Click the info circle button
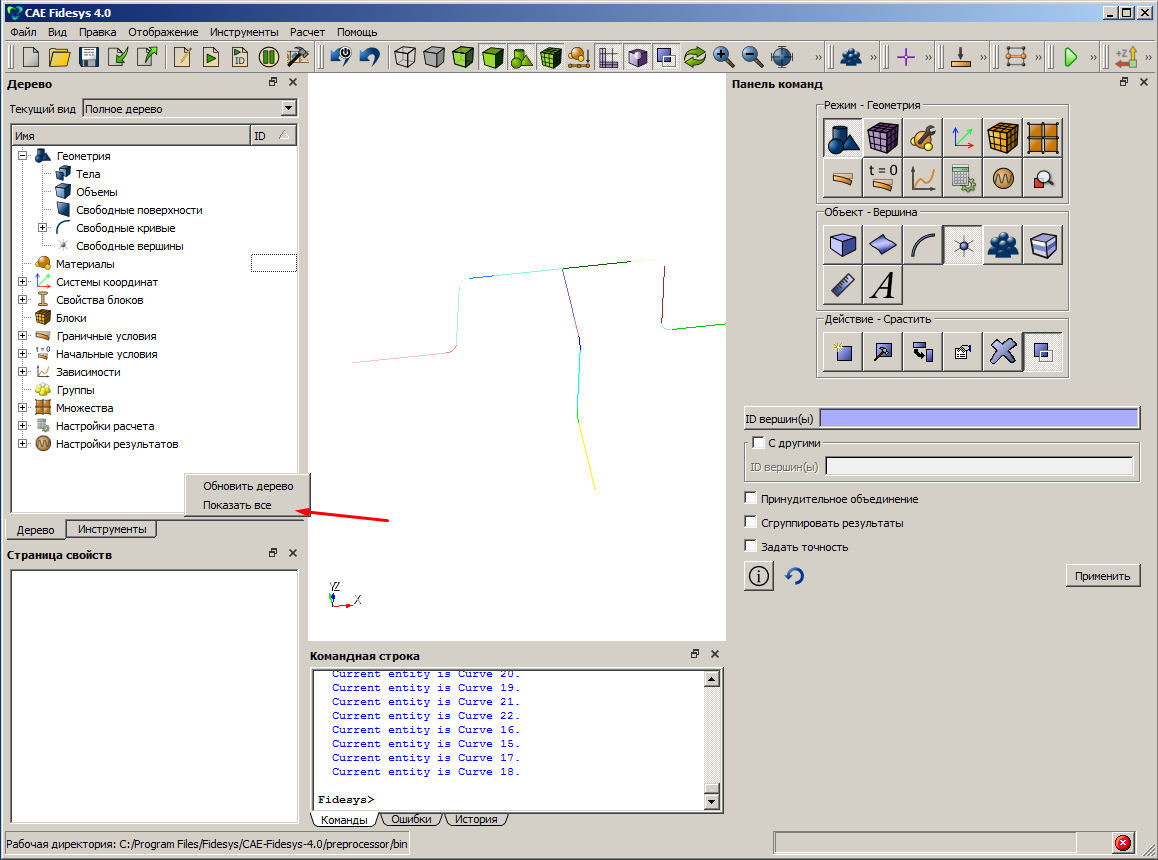 758,576
